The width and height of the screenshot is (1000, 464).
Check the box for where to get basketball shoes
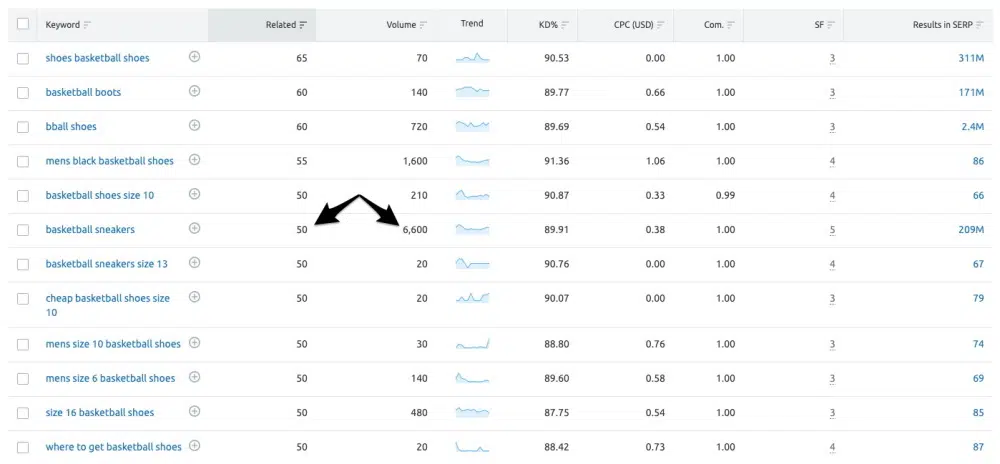(x=23, y=447)
